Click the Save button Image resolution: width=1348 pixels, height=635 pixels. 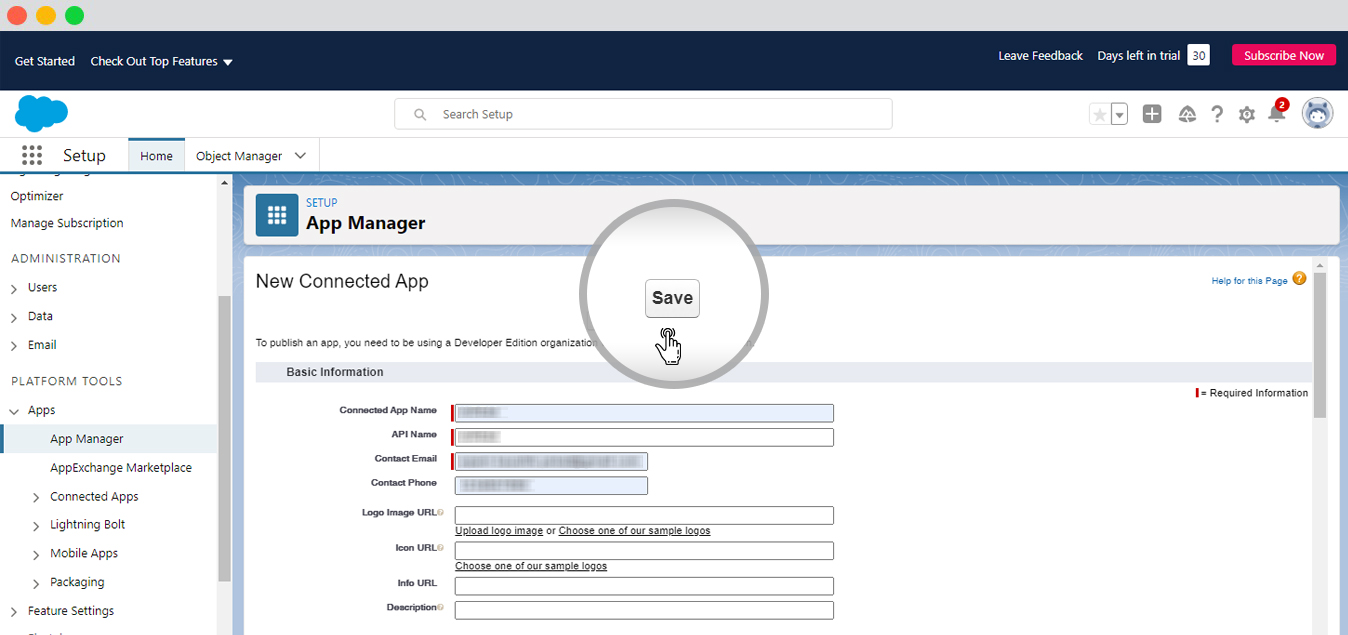(672, 298)
